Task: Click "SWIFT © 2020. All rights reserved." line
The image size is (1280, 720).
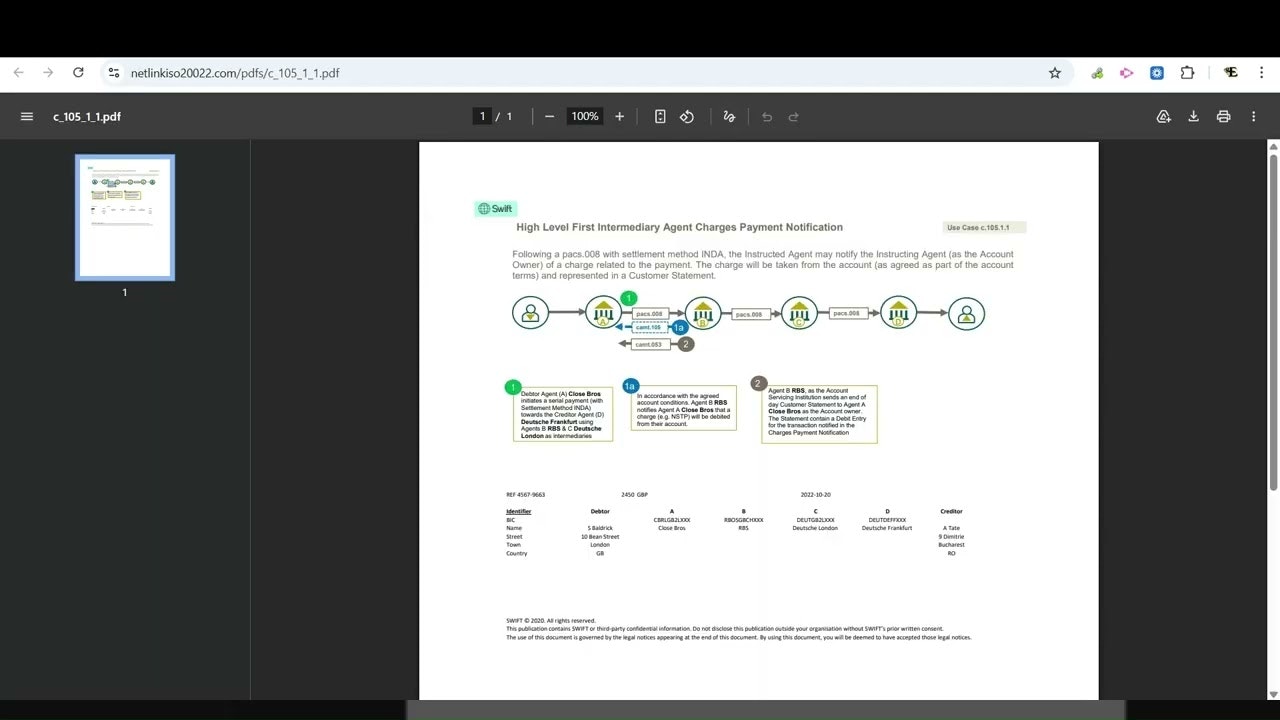Action: coord(550,620)
